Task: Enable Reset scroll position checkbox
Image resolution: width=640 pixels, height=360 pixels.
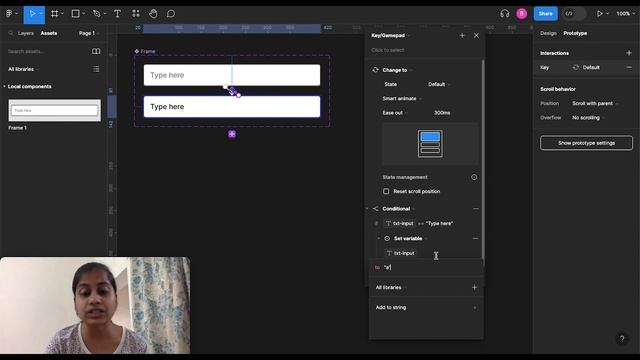Action: pos(386,191)
